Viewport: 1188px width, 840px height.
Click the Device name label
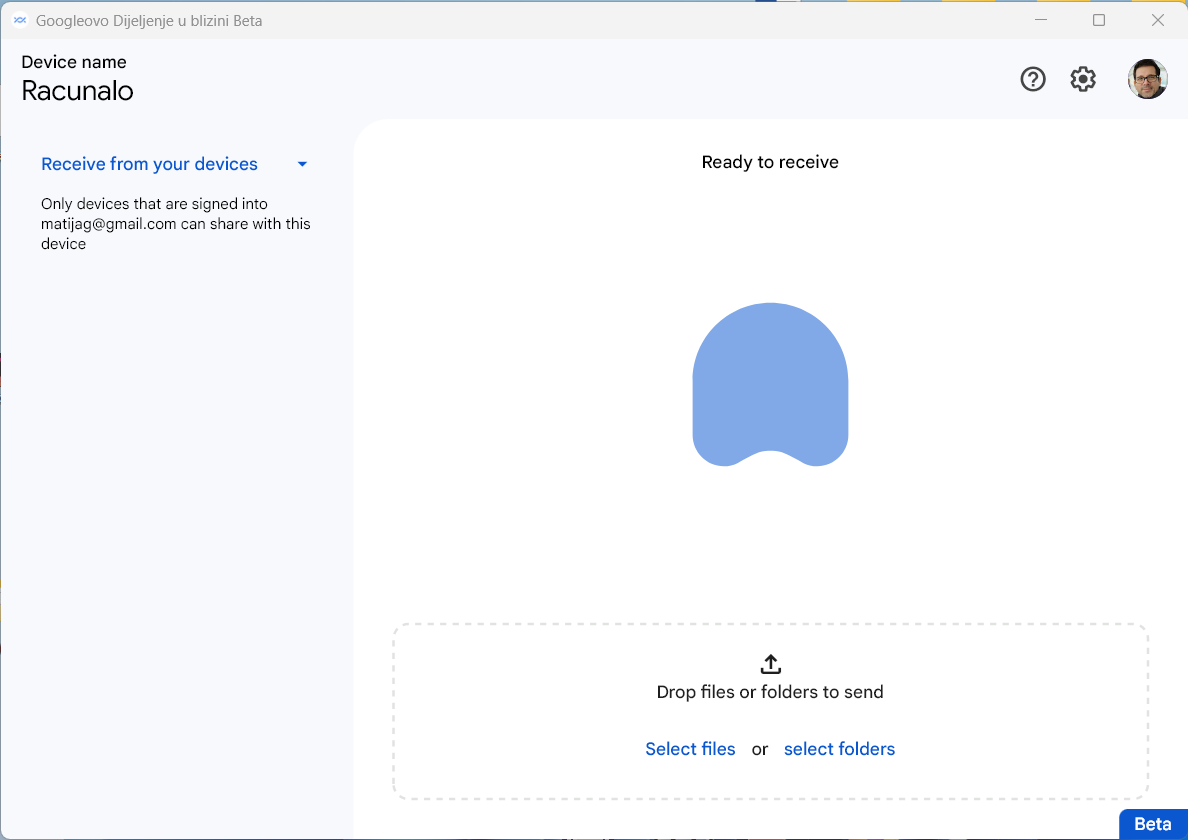pos(74,62)
